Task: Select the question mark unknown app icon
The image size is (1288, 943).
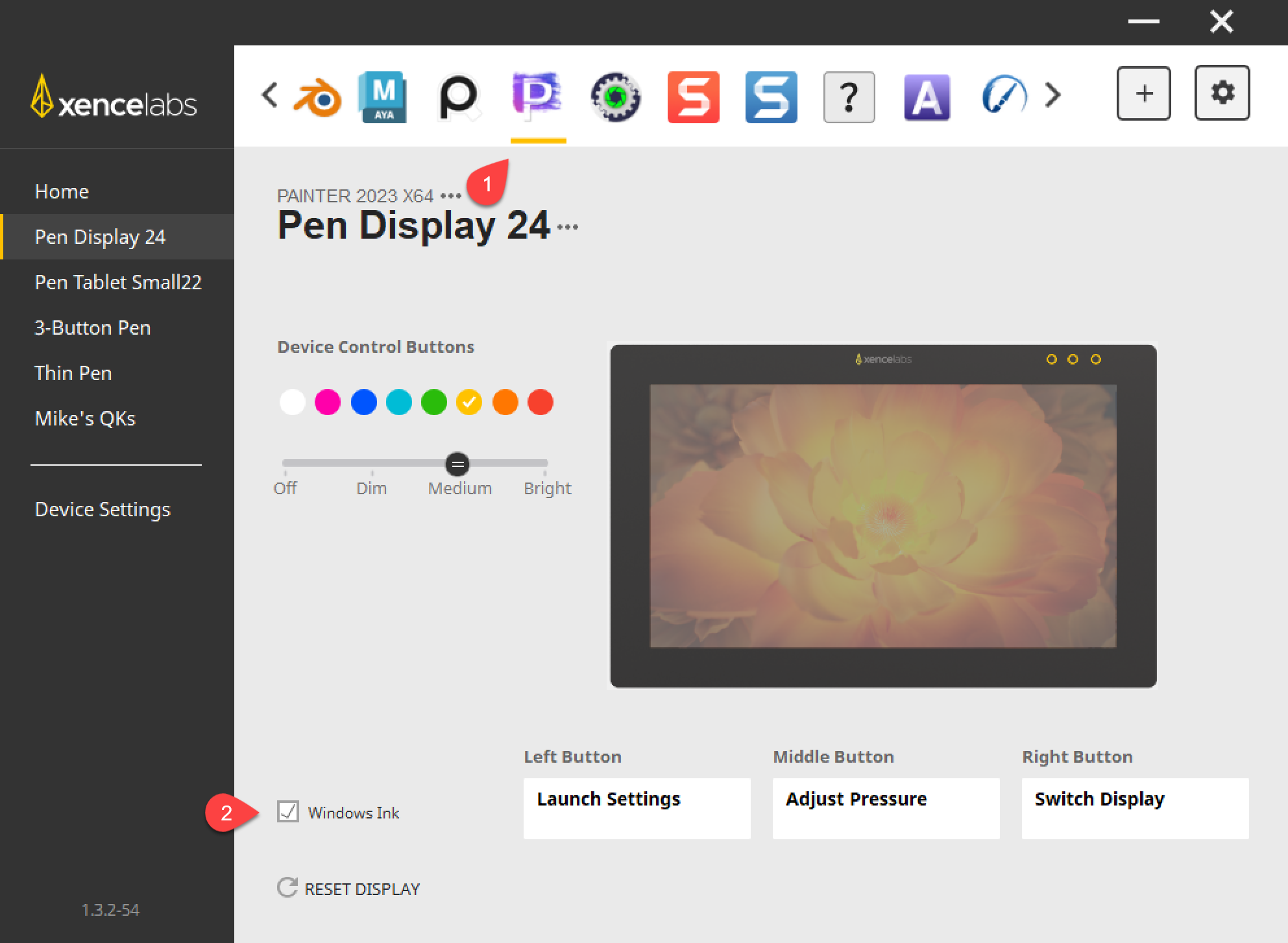Action: pyautogui.click(x=849, y=97)
